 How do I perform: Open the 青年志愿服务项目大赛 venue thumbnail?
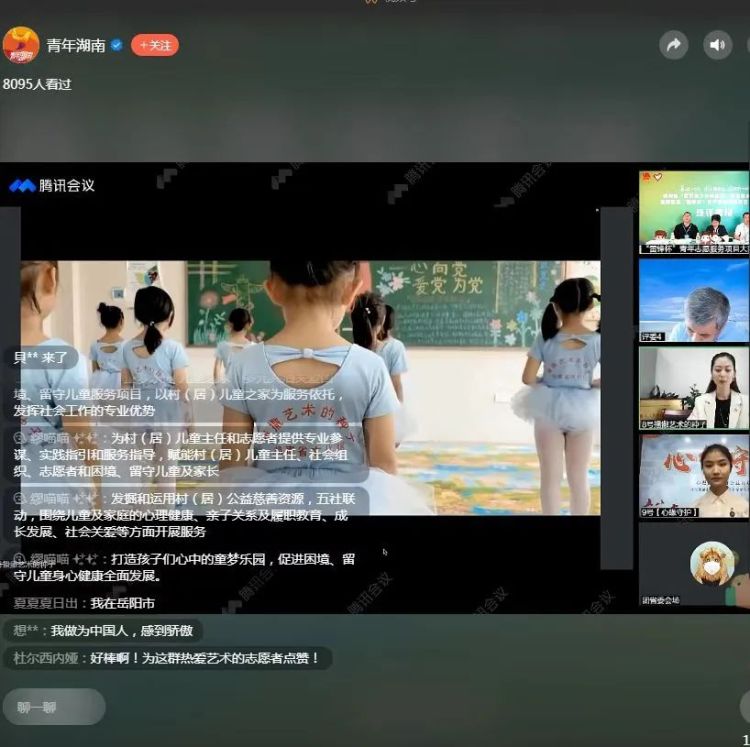pyautogui.click(x=694, y=212)
